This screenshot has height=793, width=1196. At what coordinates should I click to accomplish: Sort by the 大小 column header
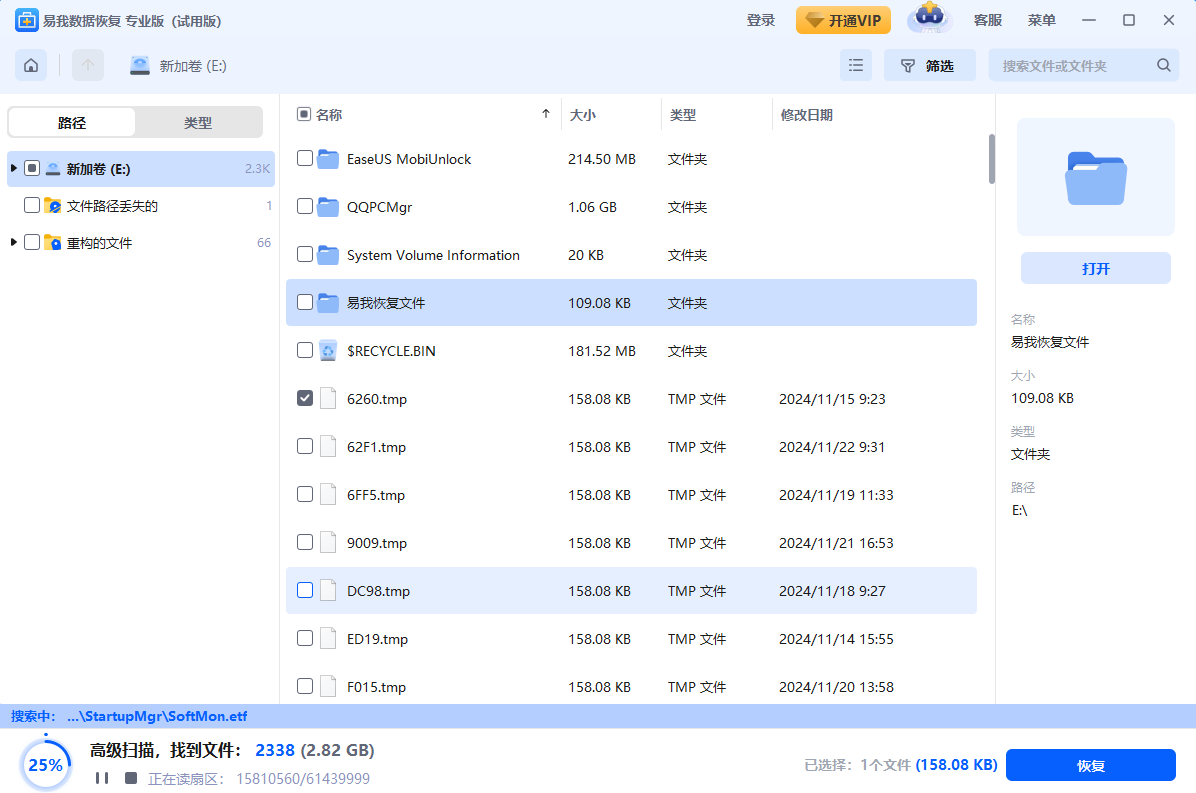[x=583, y=115]
